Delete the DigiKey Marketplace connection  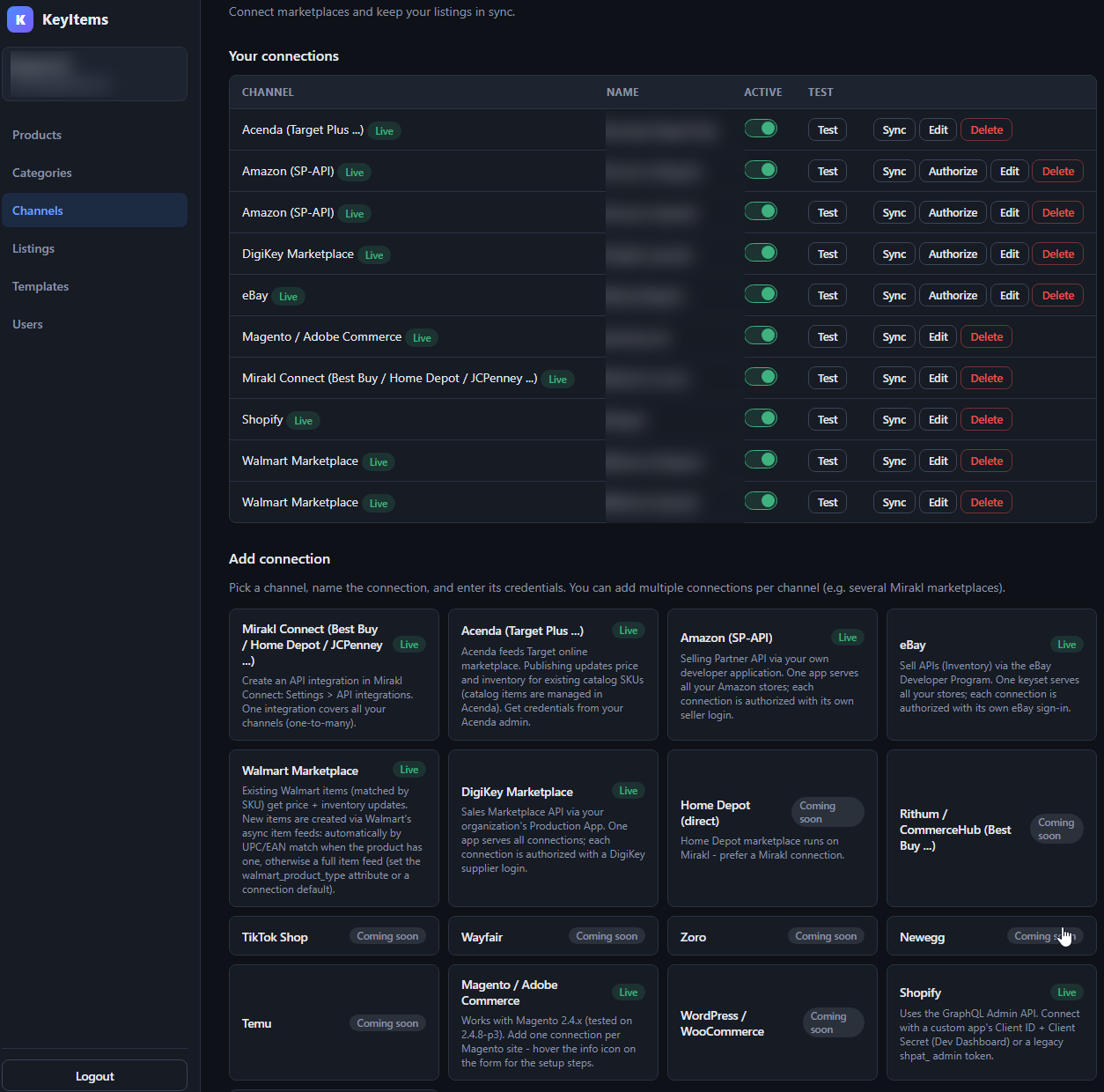click(1058, 254)
